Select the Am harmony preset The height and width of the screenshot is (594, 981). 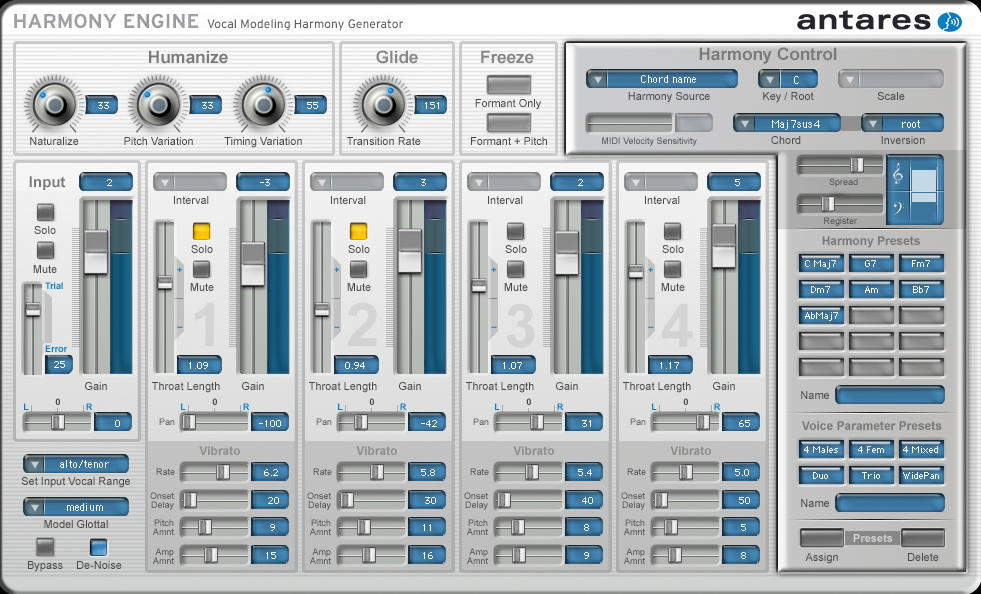(x=871, y=290)
